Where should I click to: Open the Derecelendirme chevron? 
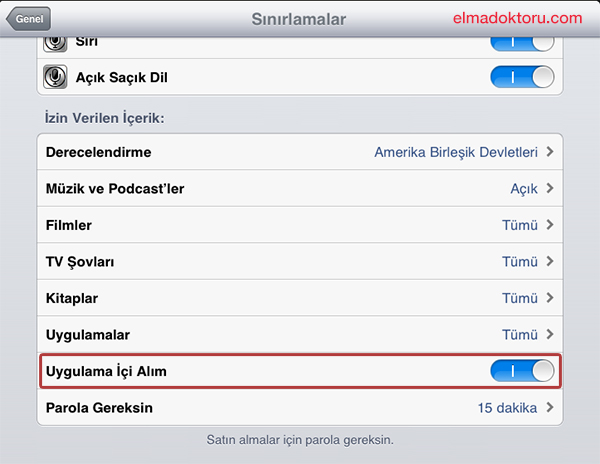550,152
